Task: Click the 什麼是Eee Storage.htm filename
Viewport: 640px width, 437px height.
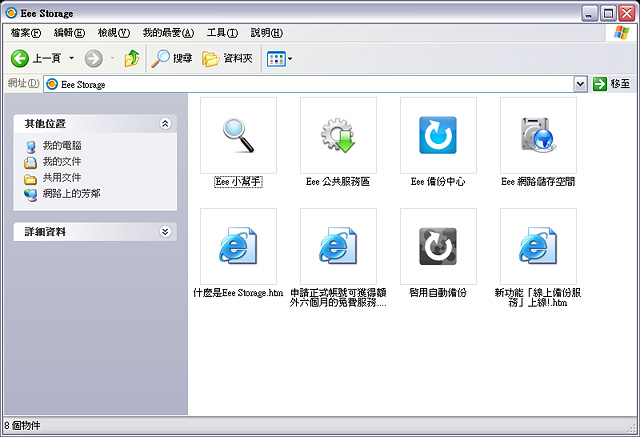Action: (238, 293)
